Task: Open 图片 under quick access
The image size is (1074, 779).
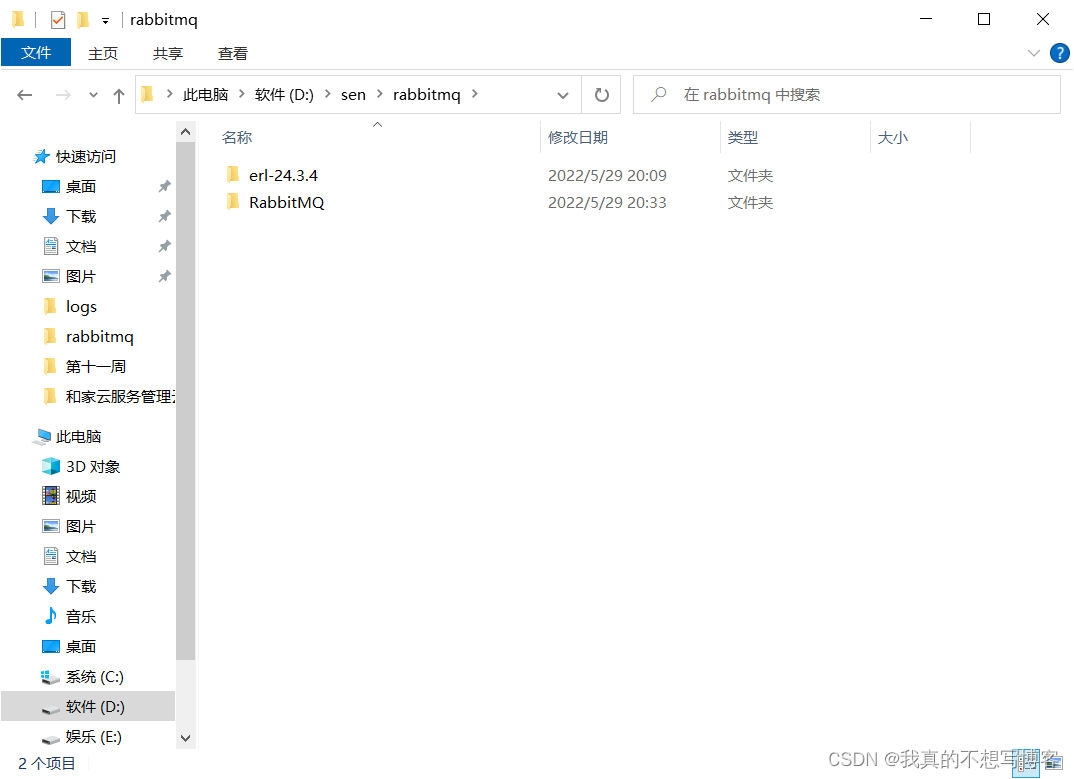Action: pos(81,277)
